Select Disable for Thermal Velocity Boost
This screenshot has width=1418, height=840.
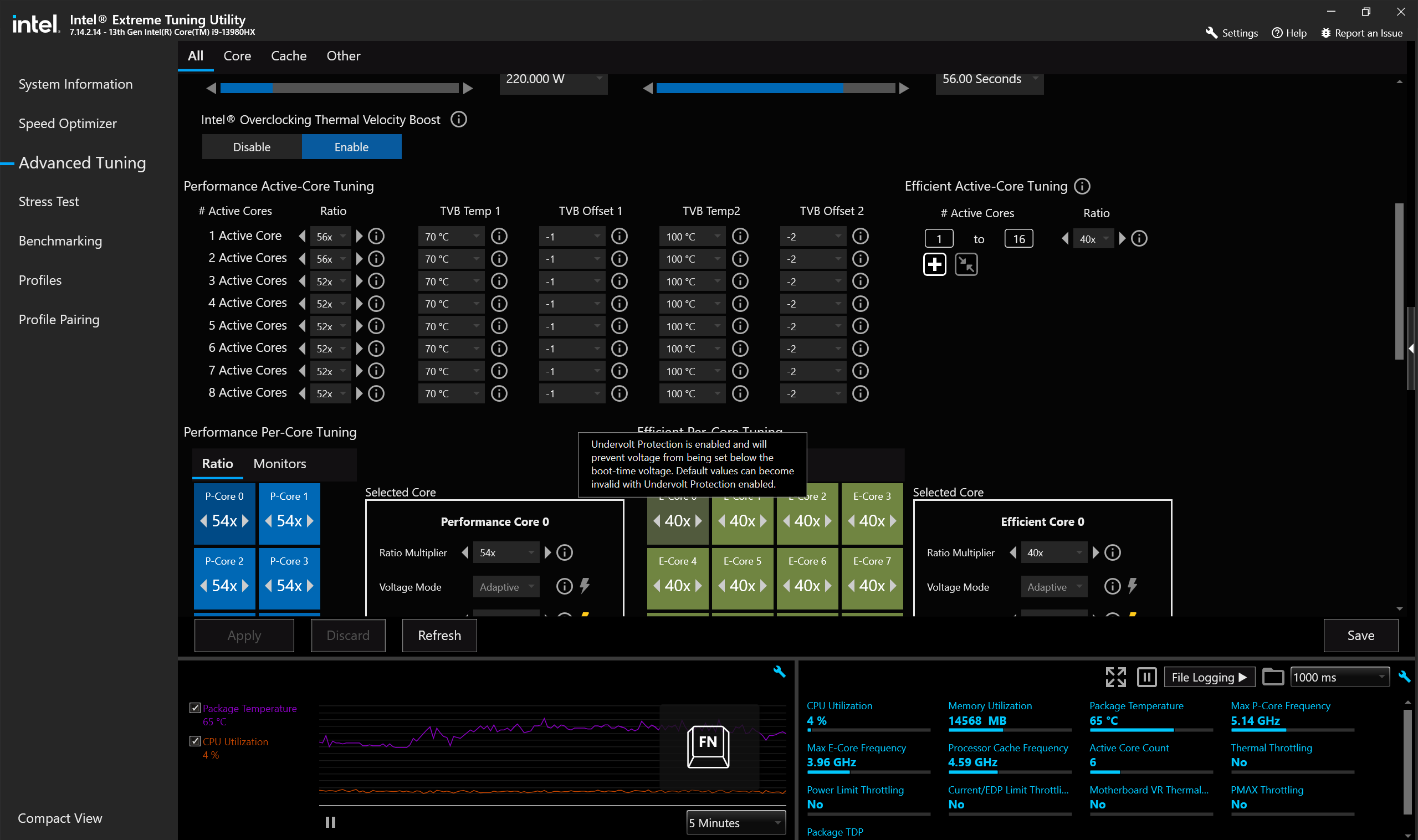tap(252, 147)
